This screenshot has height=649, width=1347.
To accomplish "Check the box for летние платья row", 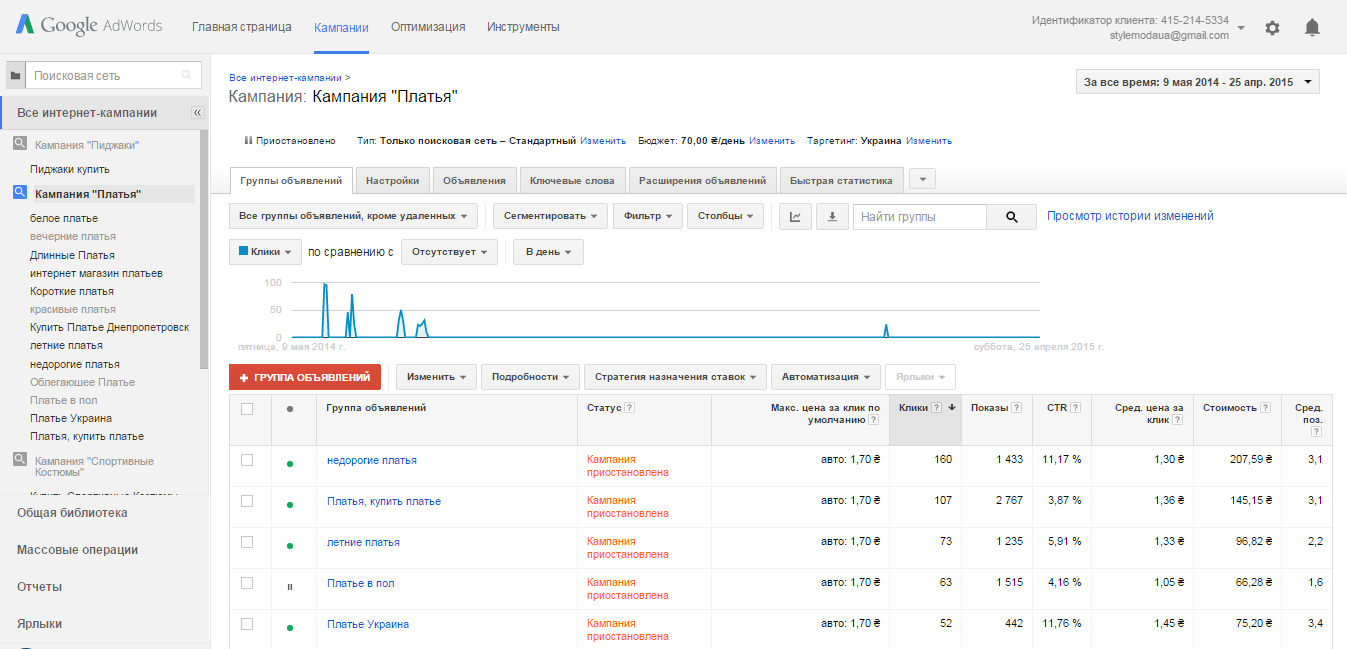I will 247,542.
